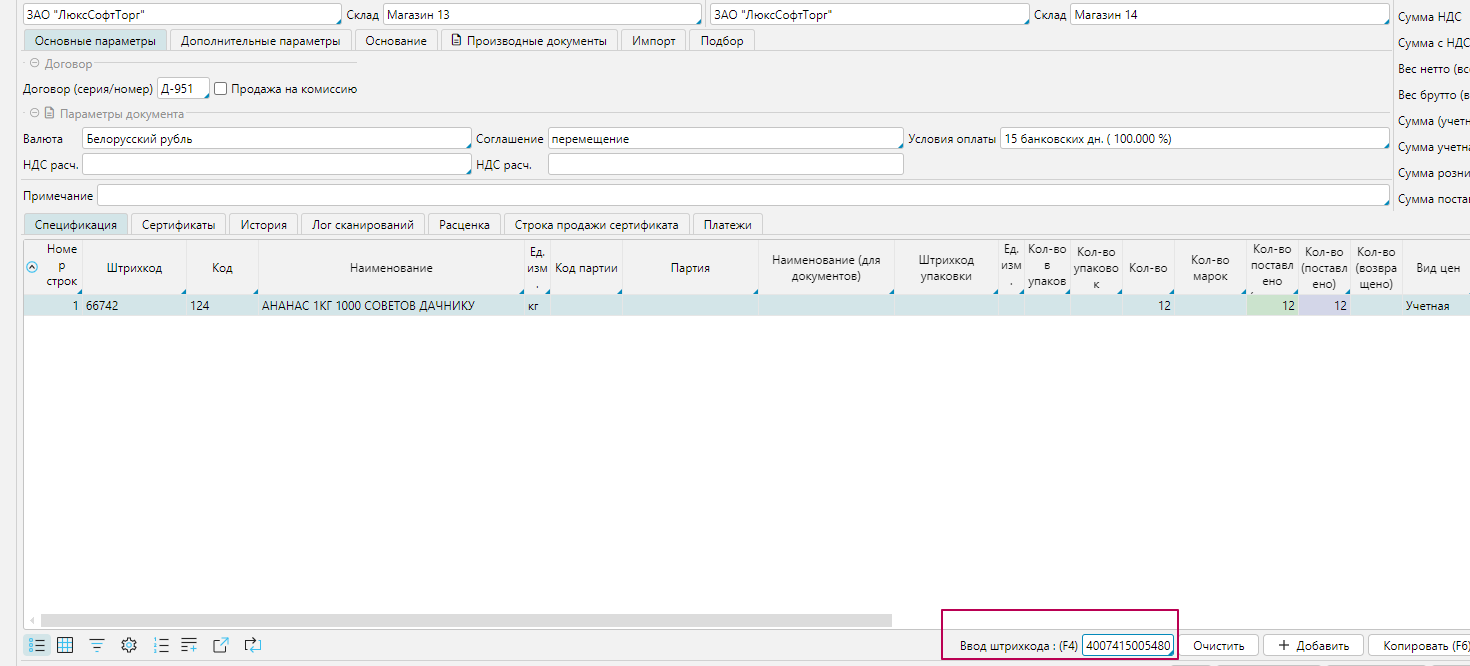Expand the round chevron in table header corner

coord(31,267)
